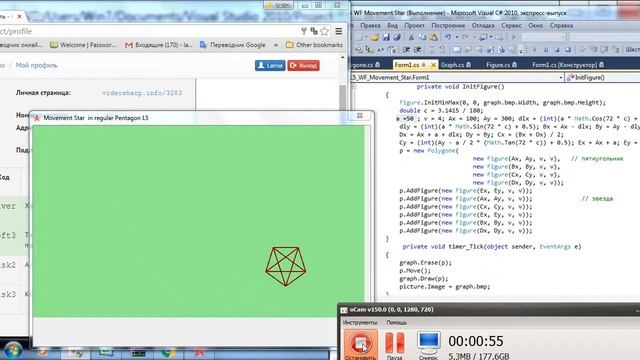This screenshot has height=360, width=640.
Task: Click red star app icon in taskbar
Action: click(200, 352)
